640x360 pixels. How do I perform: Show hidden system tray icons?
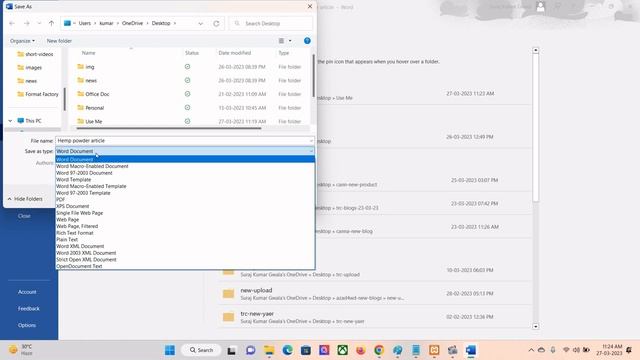pyautogui.click(x=531, y=350)
